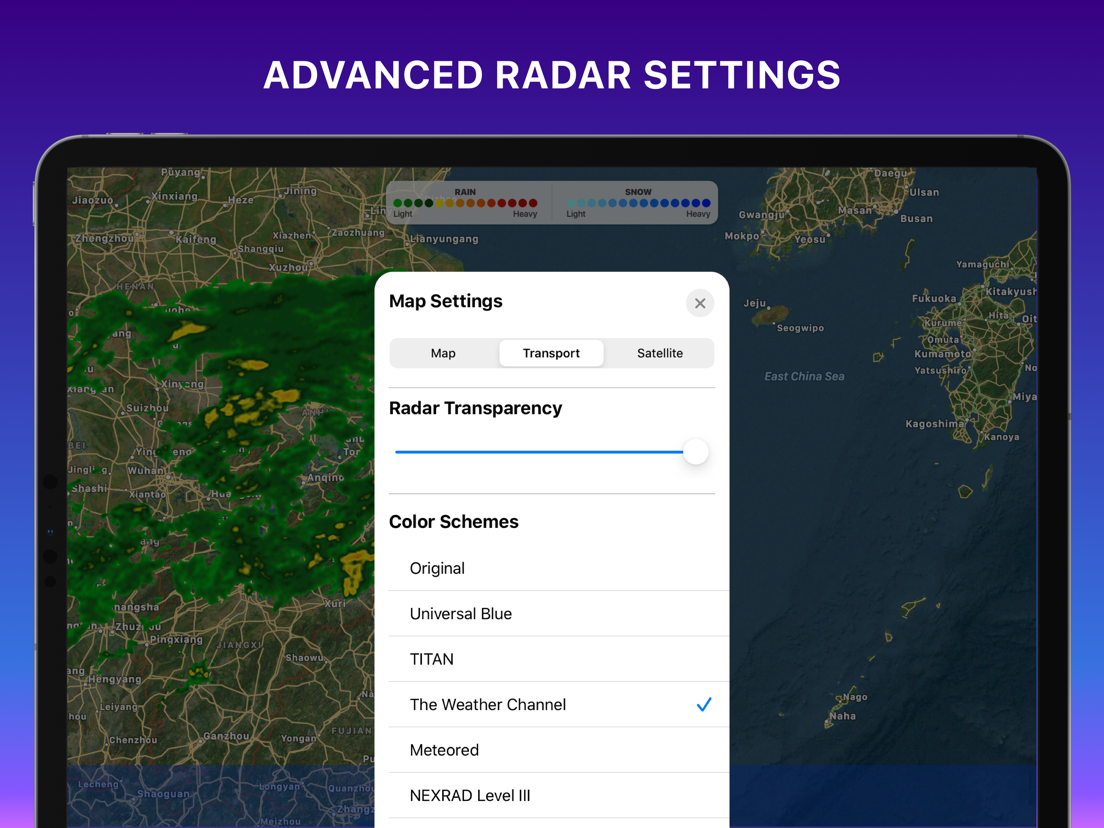Click the Radar Transparency heading
This screenshot has height=828, width=1104.
click(475, 408)
